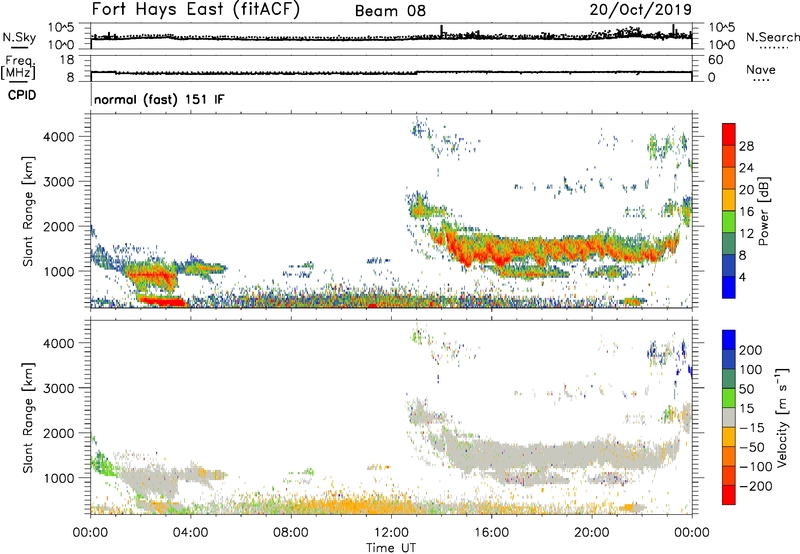Click the 'Freq. [MHz]' axis label
The height and width of the screenshot is (554, 800).
click(18, 68)
